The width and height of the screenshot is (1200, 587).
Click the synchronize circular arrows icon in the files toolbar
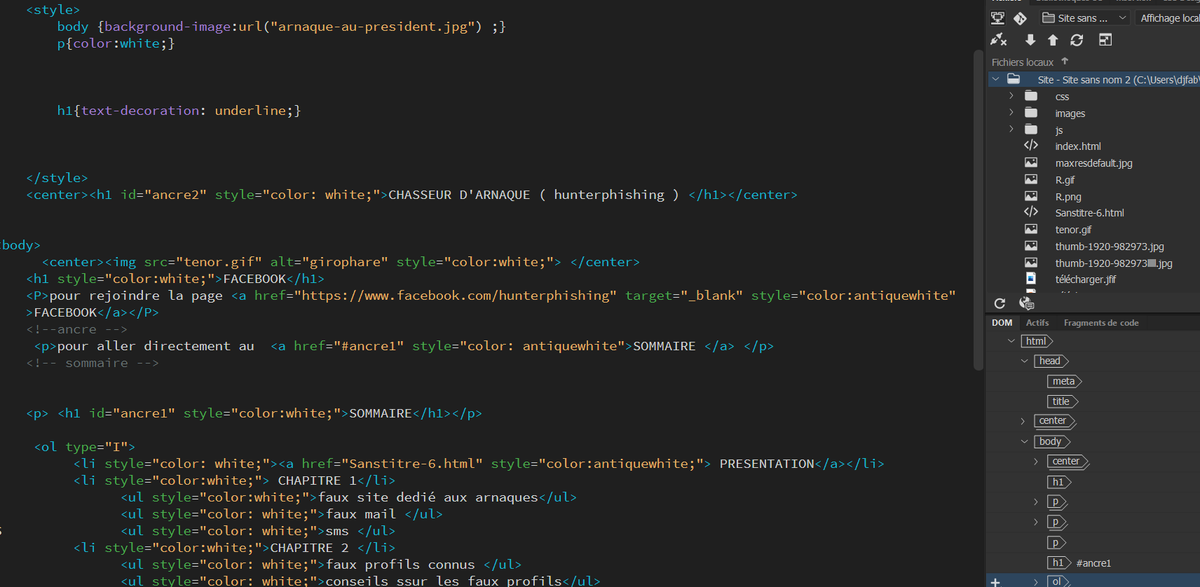tap(1077, 41)
